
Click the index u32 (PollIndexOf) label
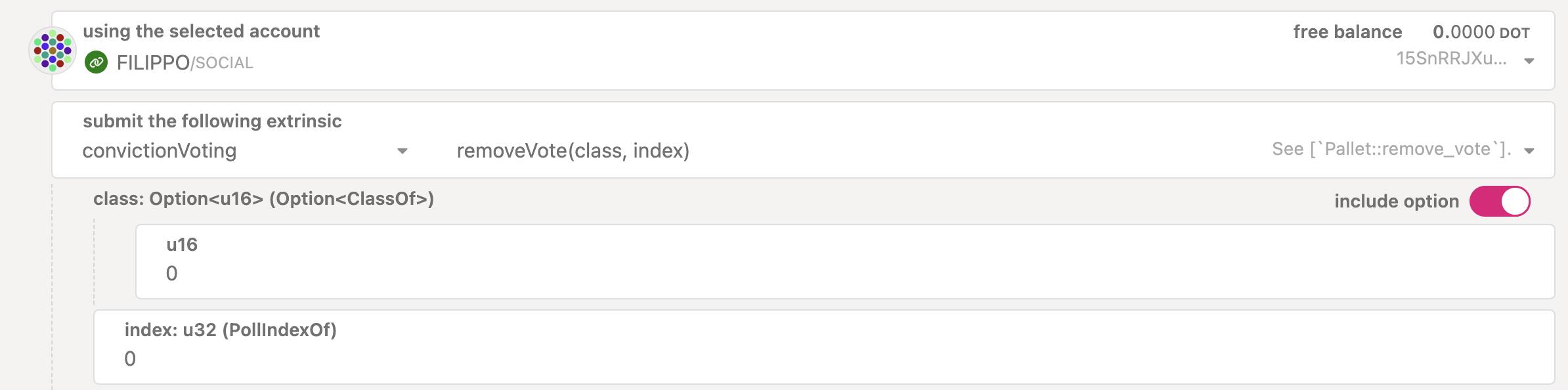point(230,330)
